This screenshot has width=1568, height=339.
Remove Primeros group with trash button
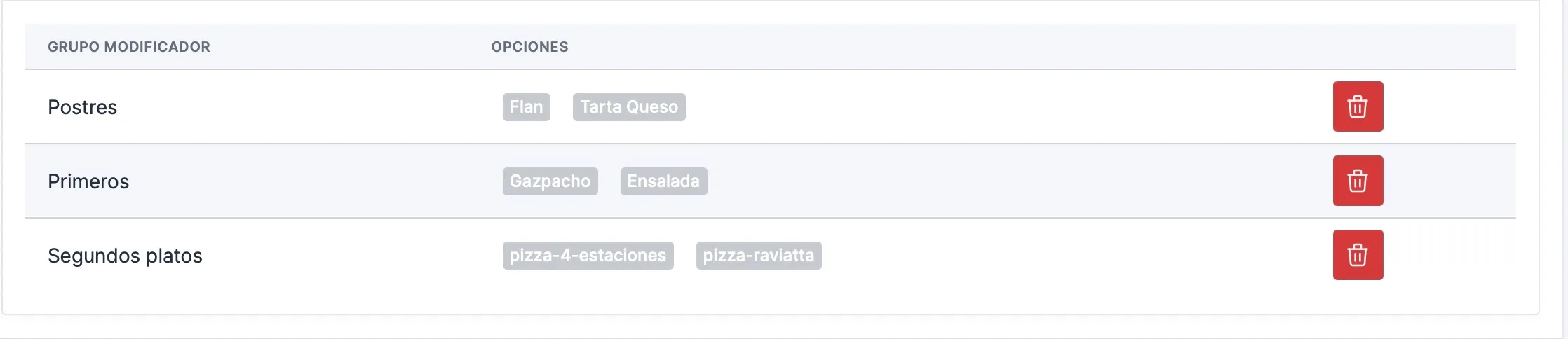coord(1358,181)
